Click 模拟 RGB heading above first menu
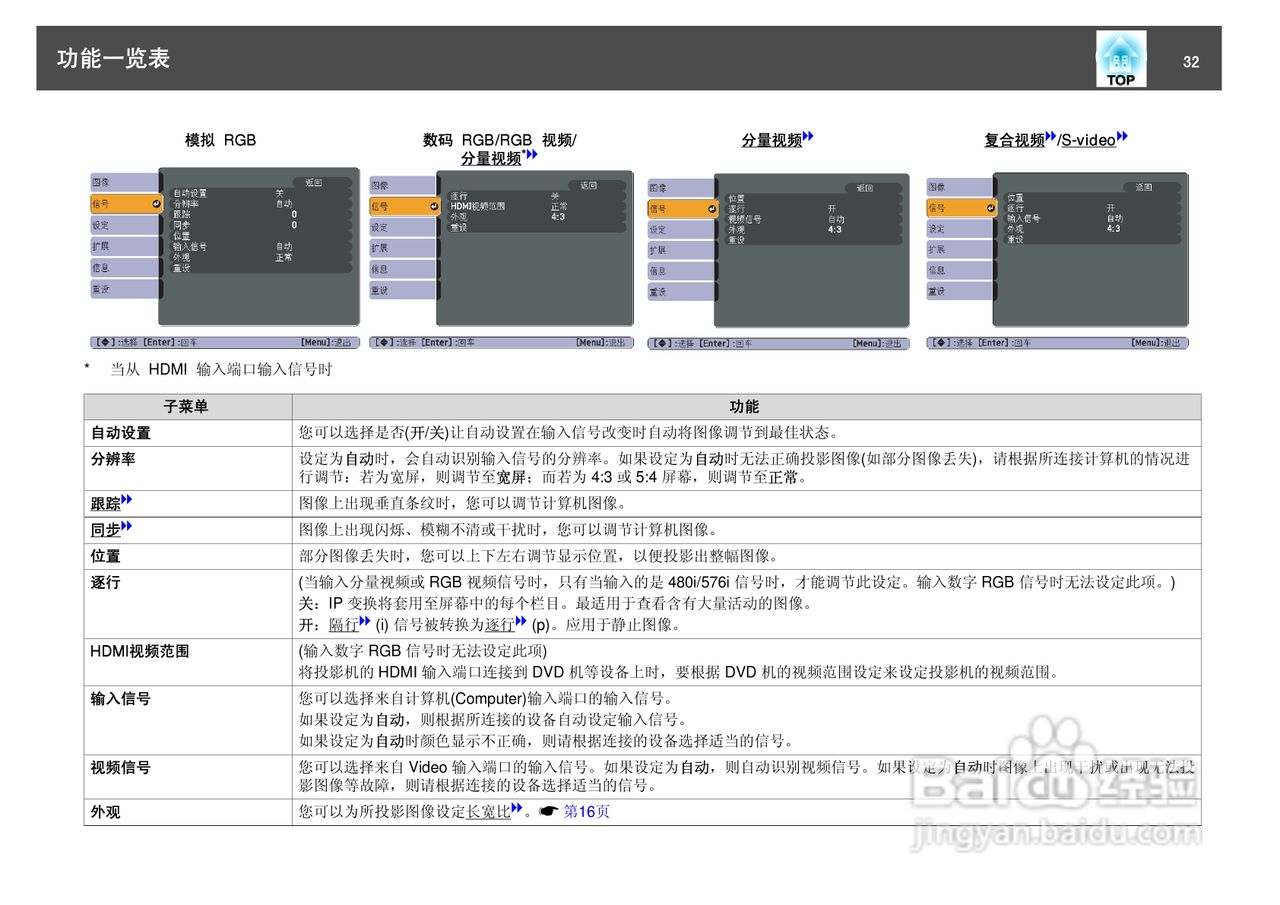 click(x=221, y=140)
